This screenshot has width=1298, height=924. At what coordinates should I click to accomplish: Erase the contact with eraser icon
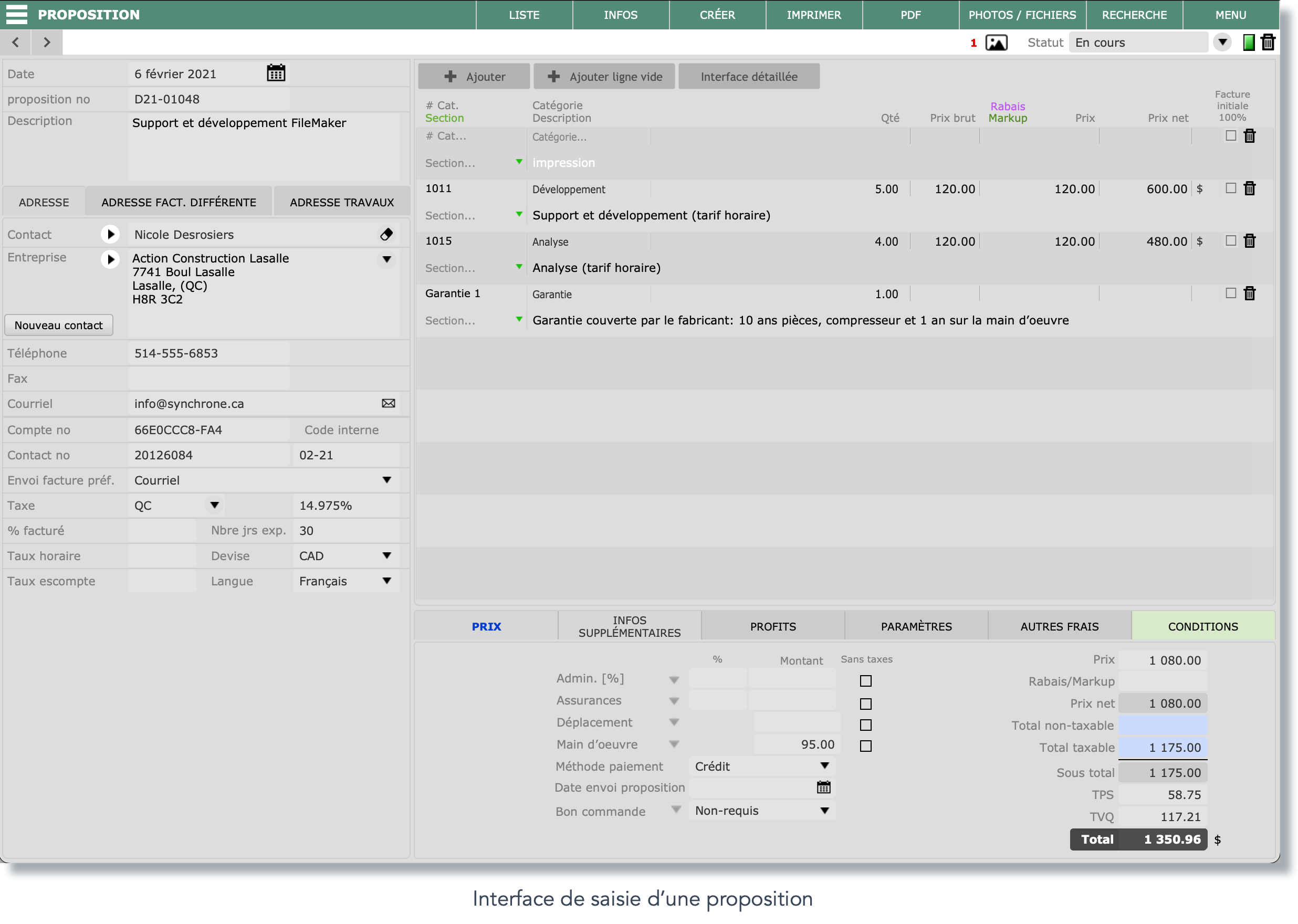point(386,235)
